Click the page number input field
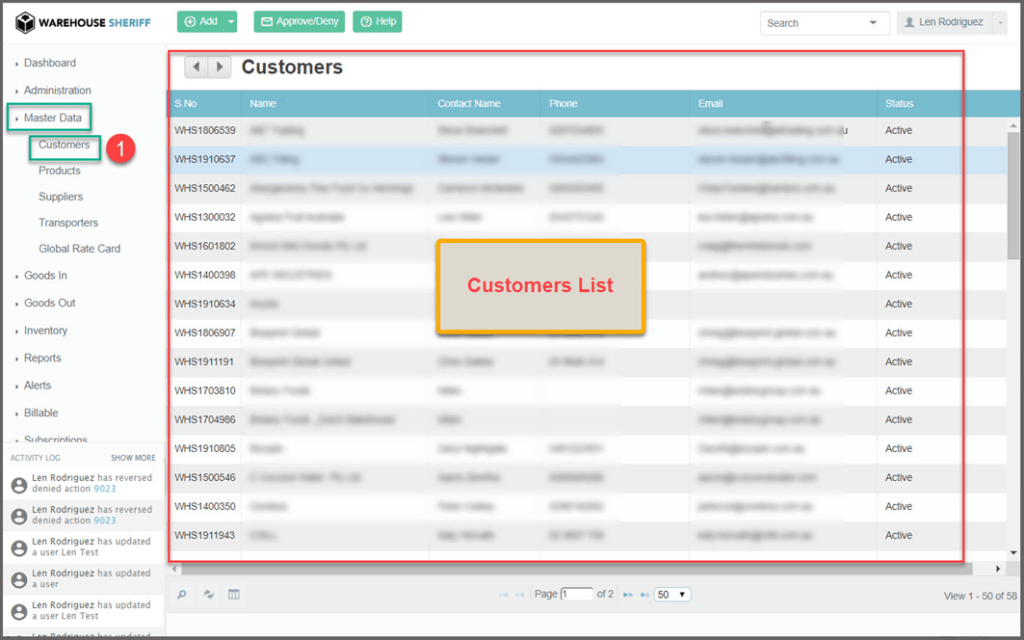 tap(577, 594)
